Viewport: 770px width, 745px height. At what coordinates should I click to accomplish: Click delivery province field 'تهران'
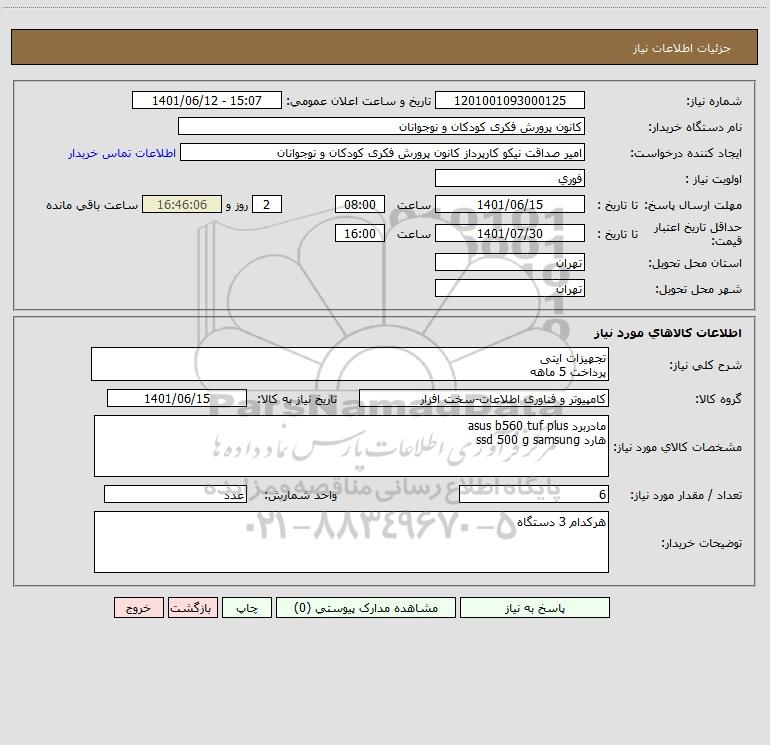(510, 262)
